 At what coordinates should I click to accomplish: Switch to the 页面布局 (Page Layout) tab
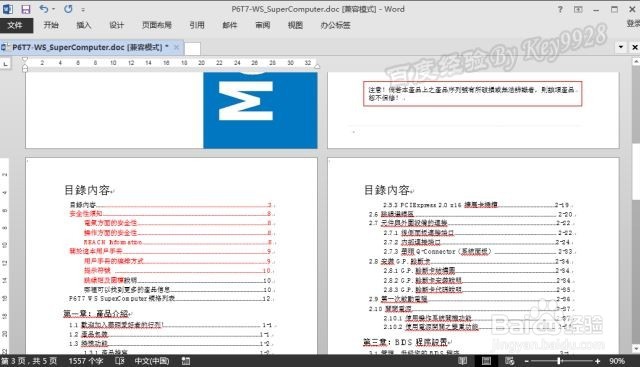pyautogui.click(x=157, y=25)
